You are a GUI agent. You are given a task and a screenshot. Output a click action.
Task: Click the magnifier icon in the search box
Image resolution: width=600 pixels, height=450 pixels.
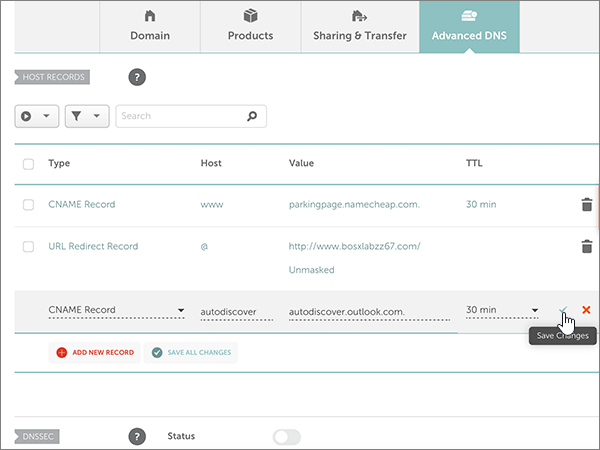coord(254,116)
